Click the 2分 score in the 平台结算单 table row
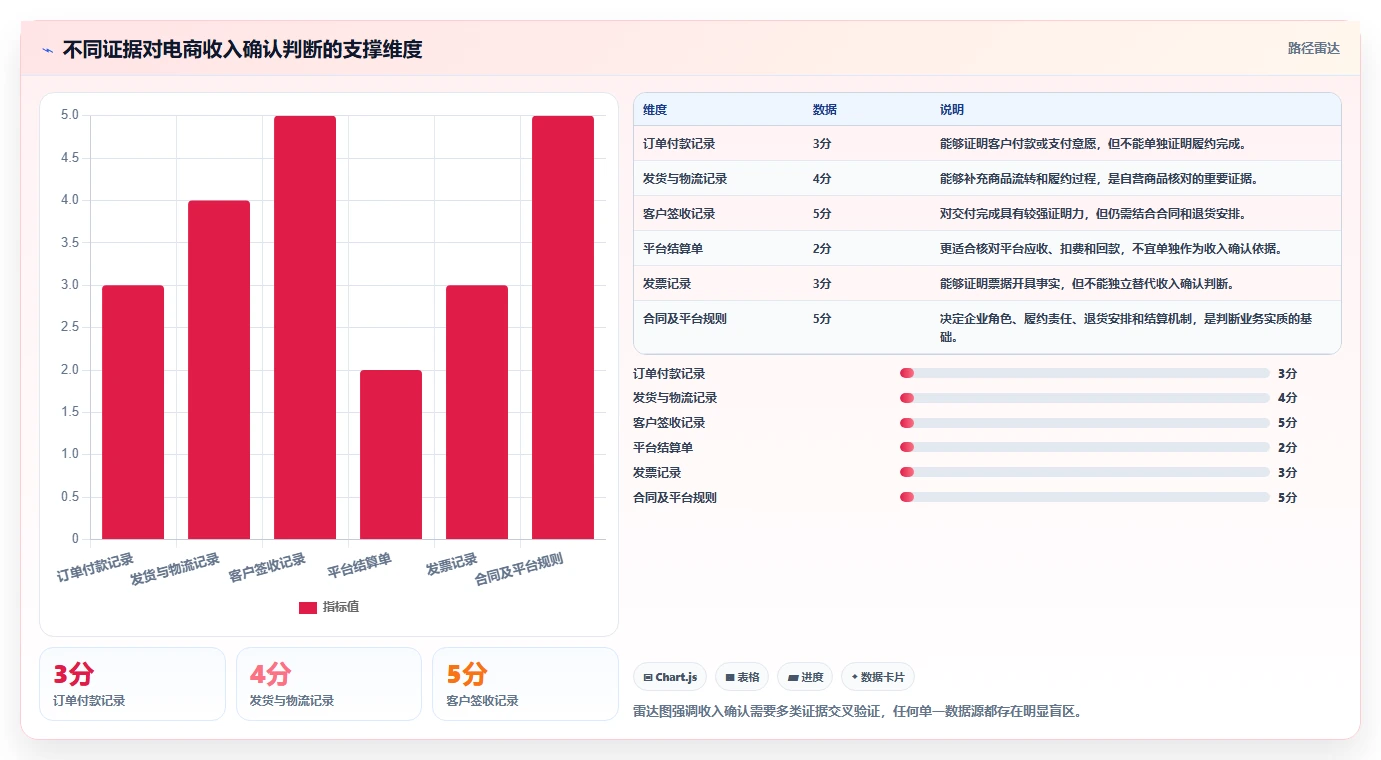The image size is (1381, 760). tap(822, 248)
